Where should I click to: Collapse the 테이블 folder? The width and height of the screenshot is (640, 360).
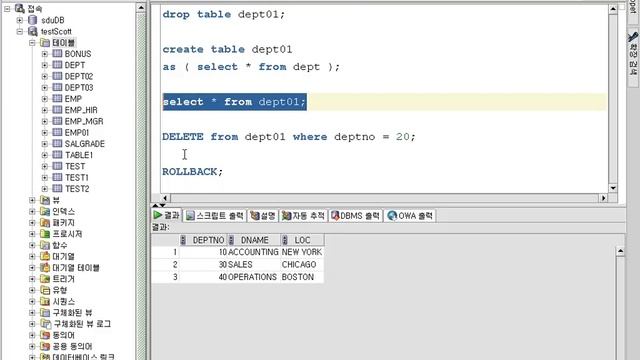point(32,43)
